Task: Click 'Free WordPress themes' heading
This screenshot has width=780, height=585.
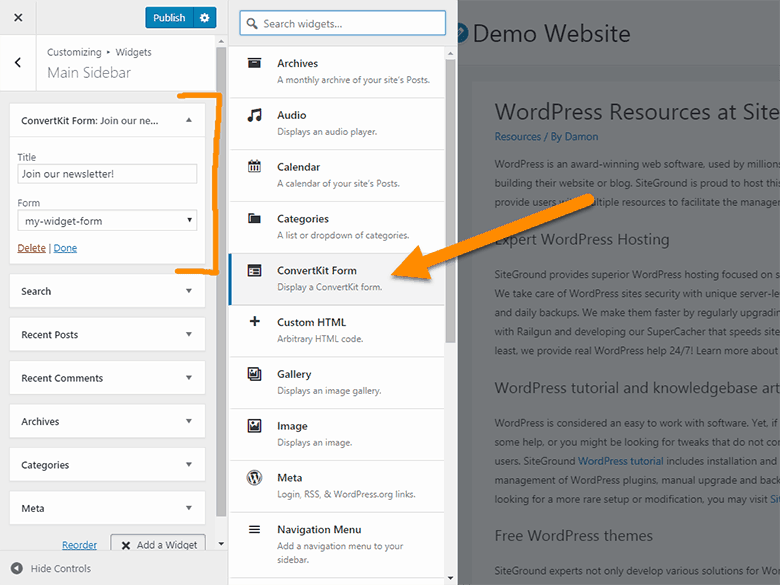Action: coord(574,535)
